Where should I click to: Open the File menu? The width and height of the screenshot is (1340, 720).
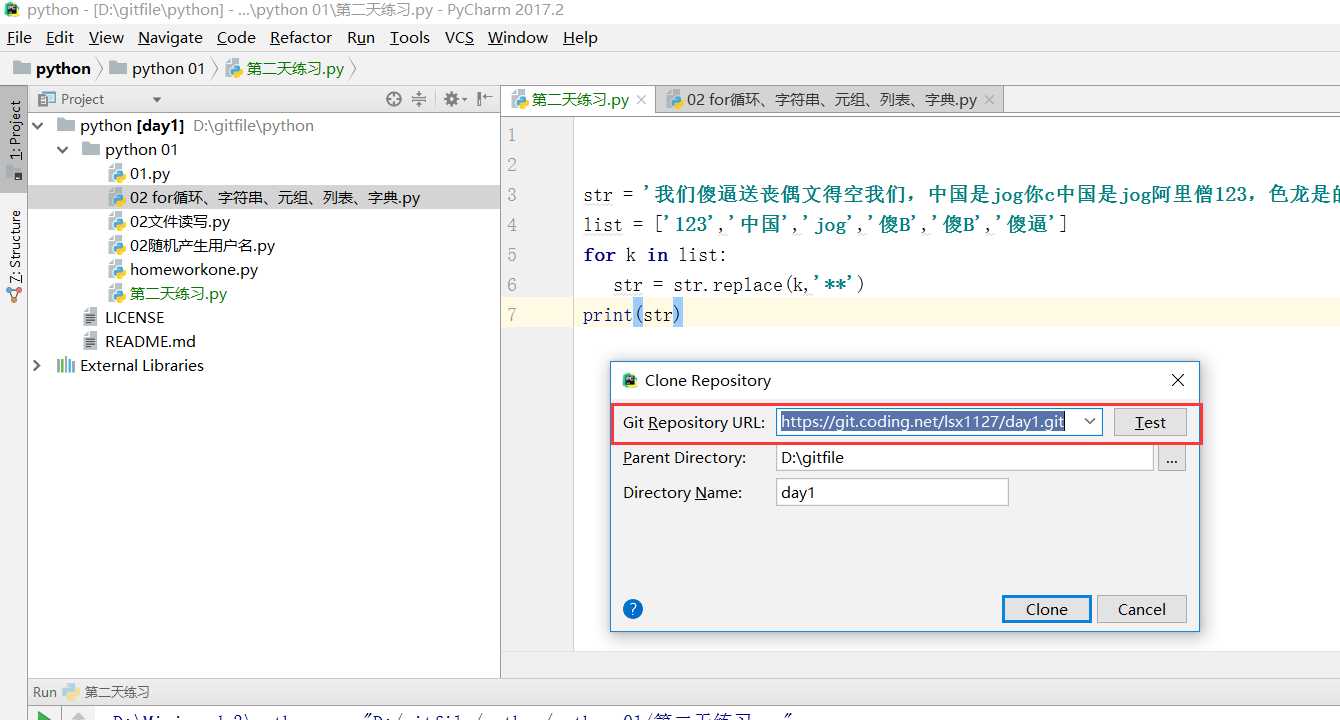click(x=19, y=37)
